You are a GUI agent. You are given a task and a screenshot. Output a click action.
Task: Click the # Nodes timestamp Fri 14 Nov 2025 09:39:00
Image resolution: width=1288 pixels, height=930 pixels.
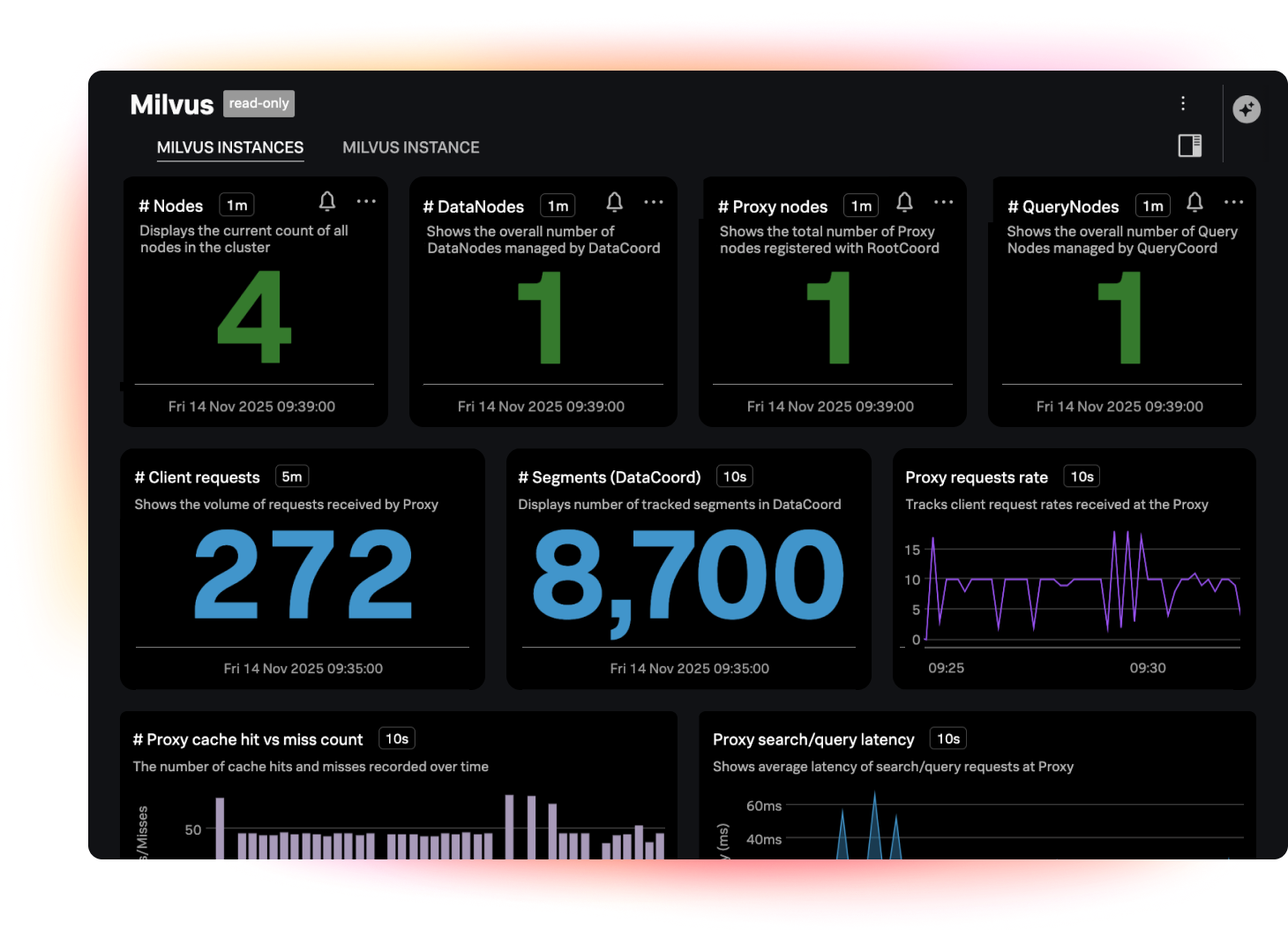pos(251,407)
